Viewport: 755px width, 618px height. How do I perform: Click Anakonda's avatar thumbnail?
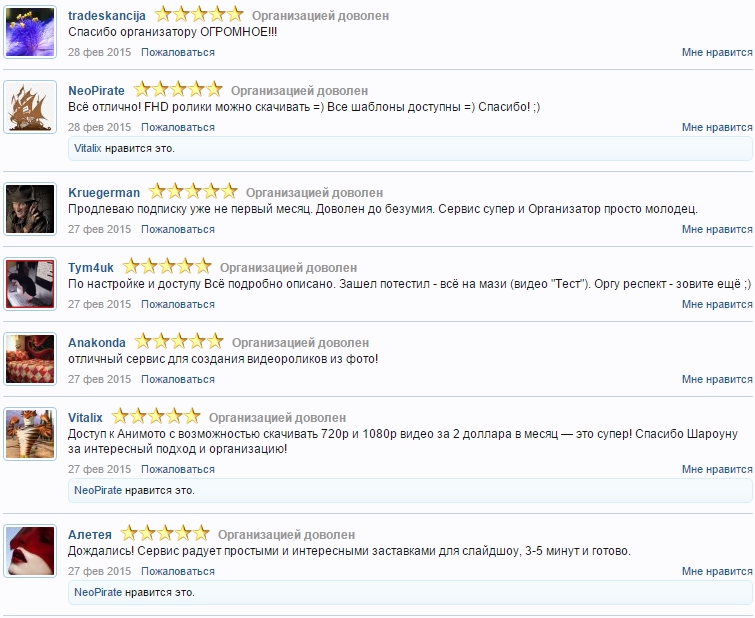click(30, 359)
